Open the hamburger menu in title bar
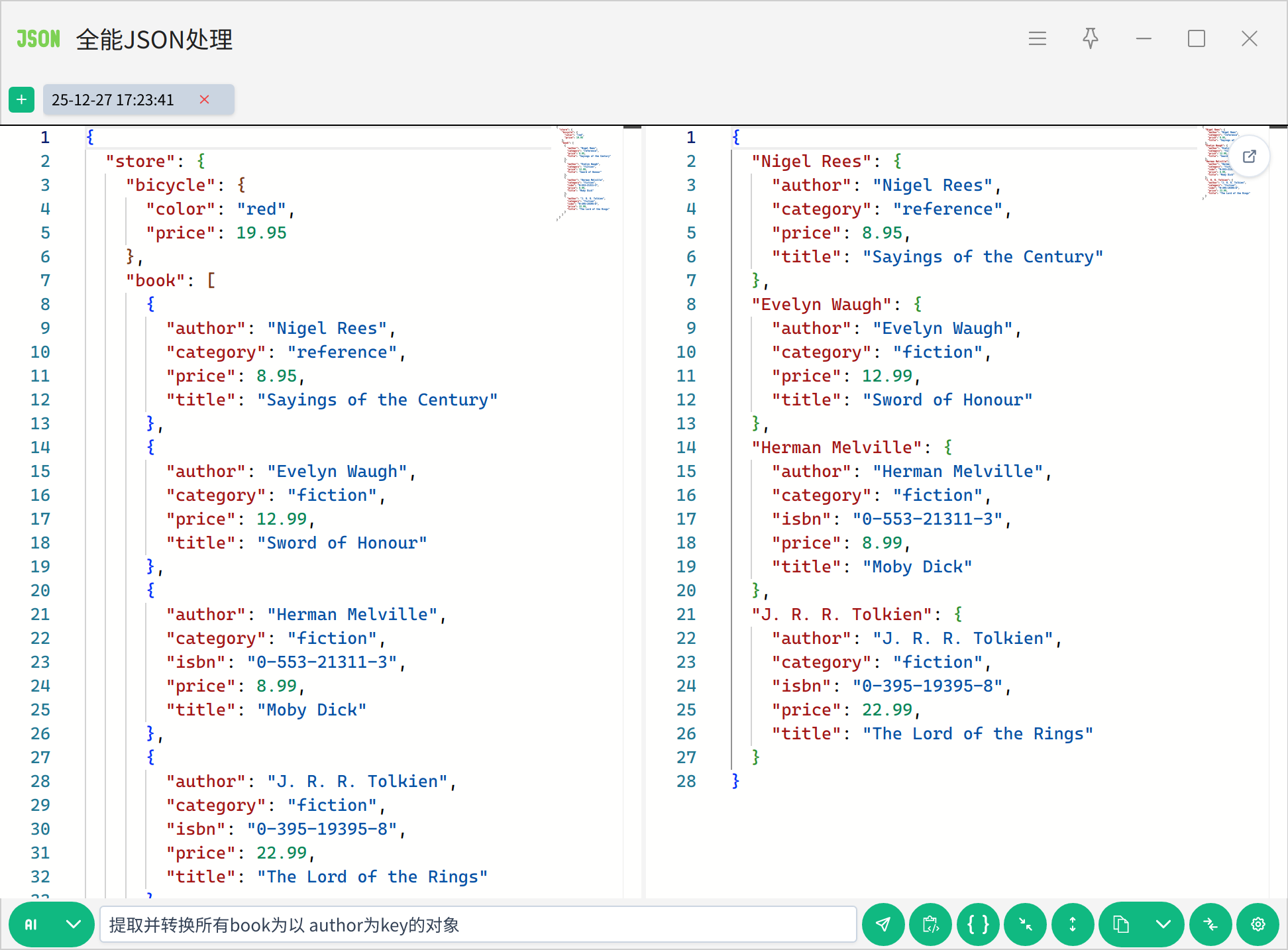1288x950 pixels. (1037, 38)
